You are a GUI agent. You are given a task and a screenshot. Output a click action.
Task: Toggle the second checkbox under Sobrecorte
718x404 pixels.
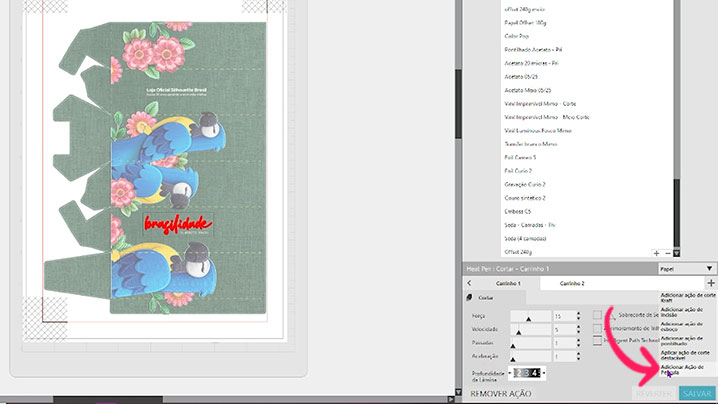(597, 329)
